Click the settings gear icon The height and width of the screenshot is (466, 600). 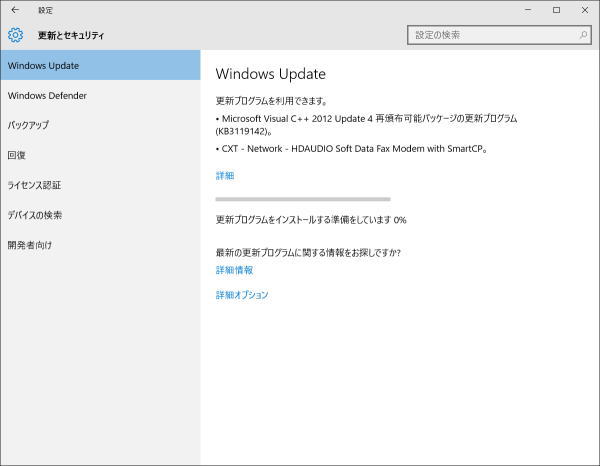click(x=15, y=35)
